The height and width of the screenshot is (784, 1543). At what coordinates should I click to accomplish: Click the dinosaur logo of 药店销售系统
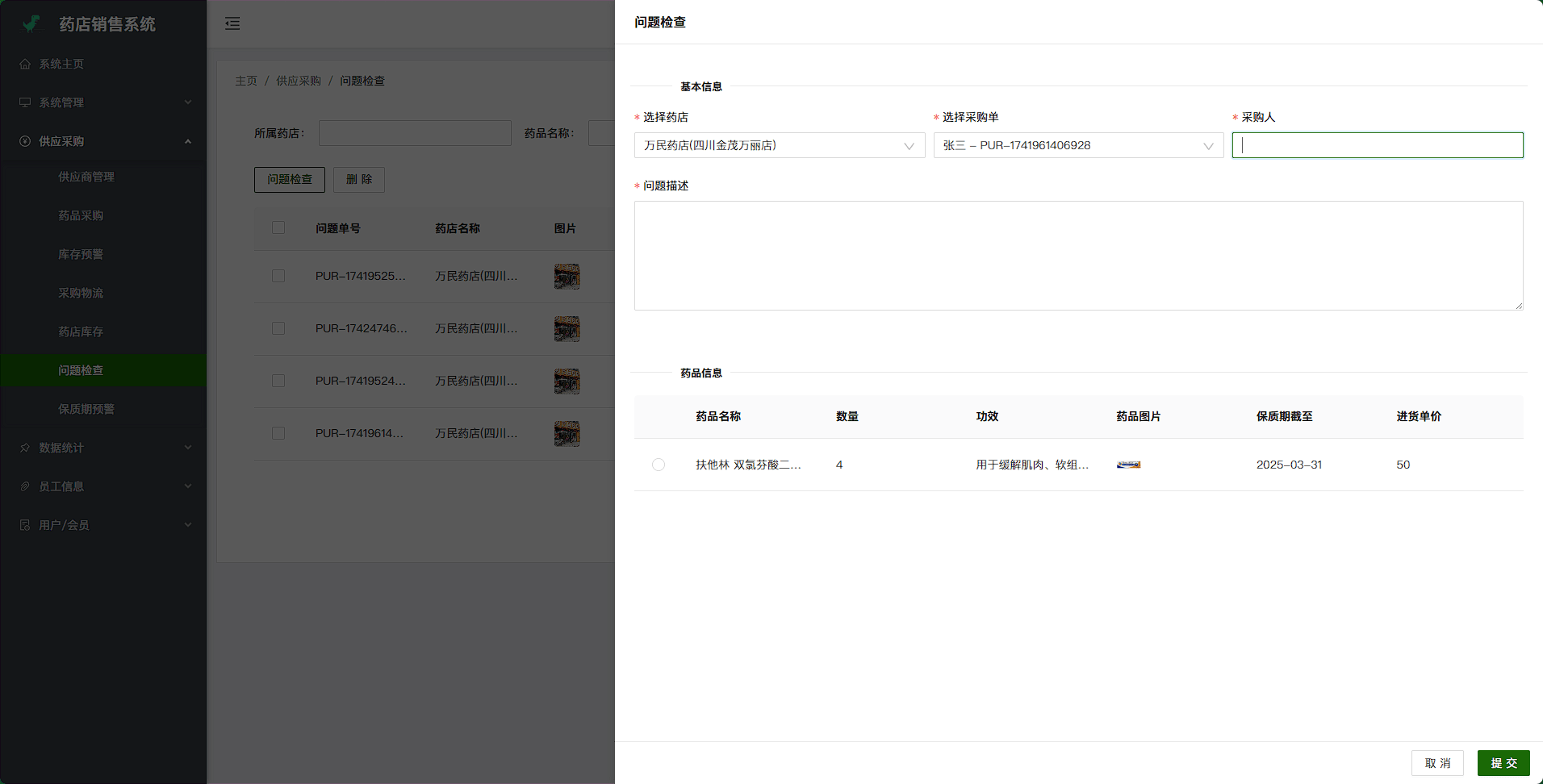tap(31, 24)
